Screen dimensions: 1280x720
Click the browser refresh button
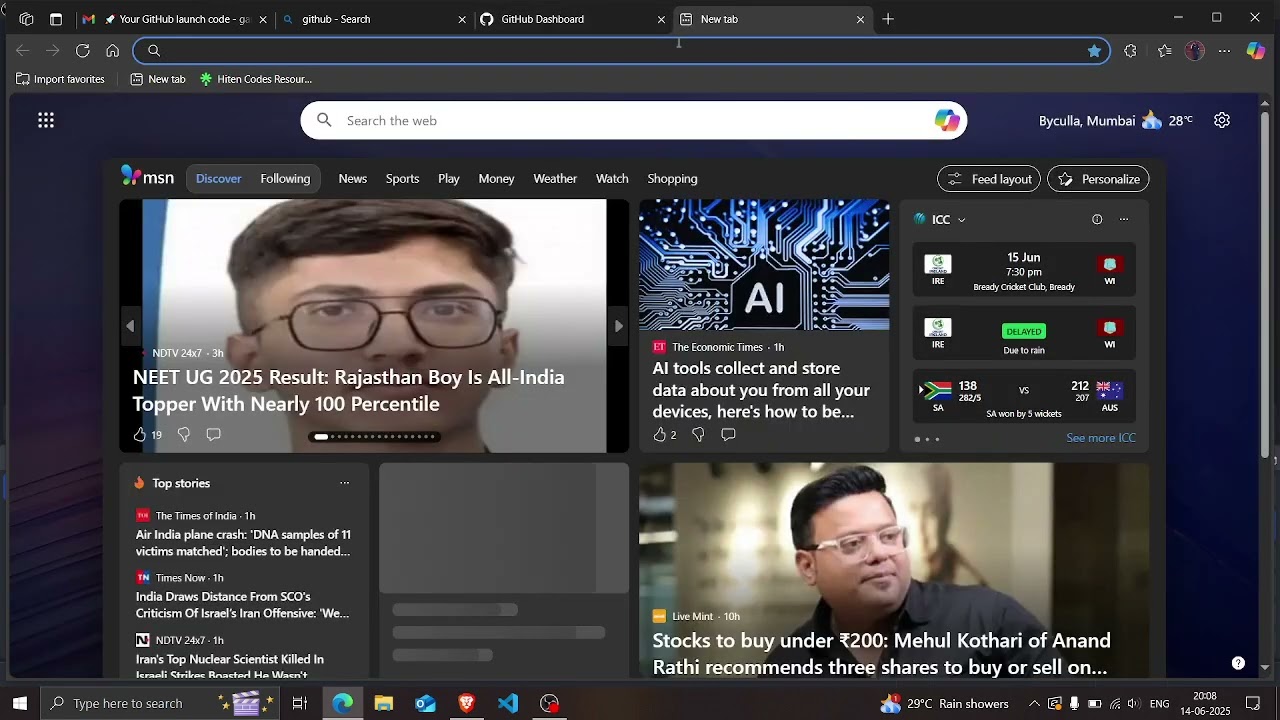pos(83,51)
